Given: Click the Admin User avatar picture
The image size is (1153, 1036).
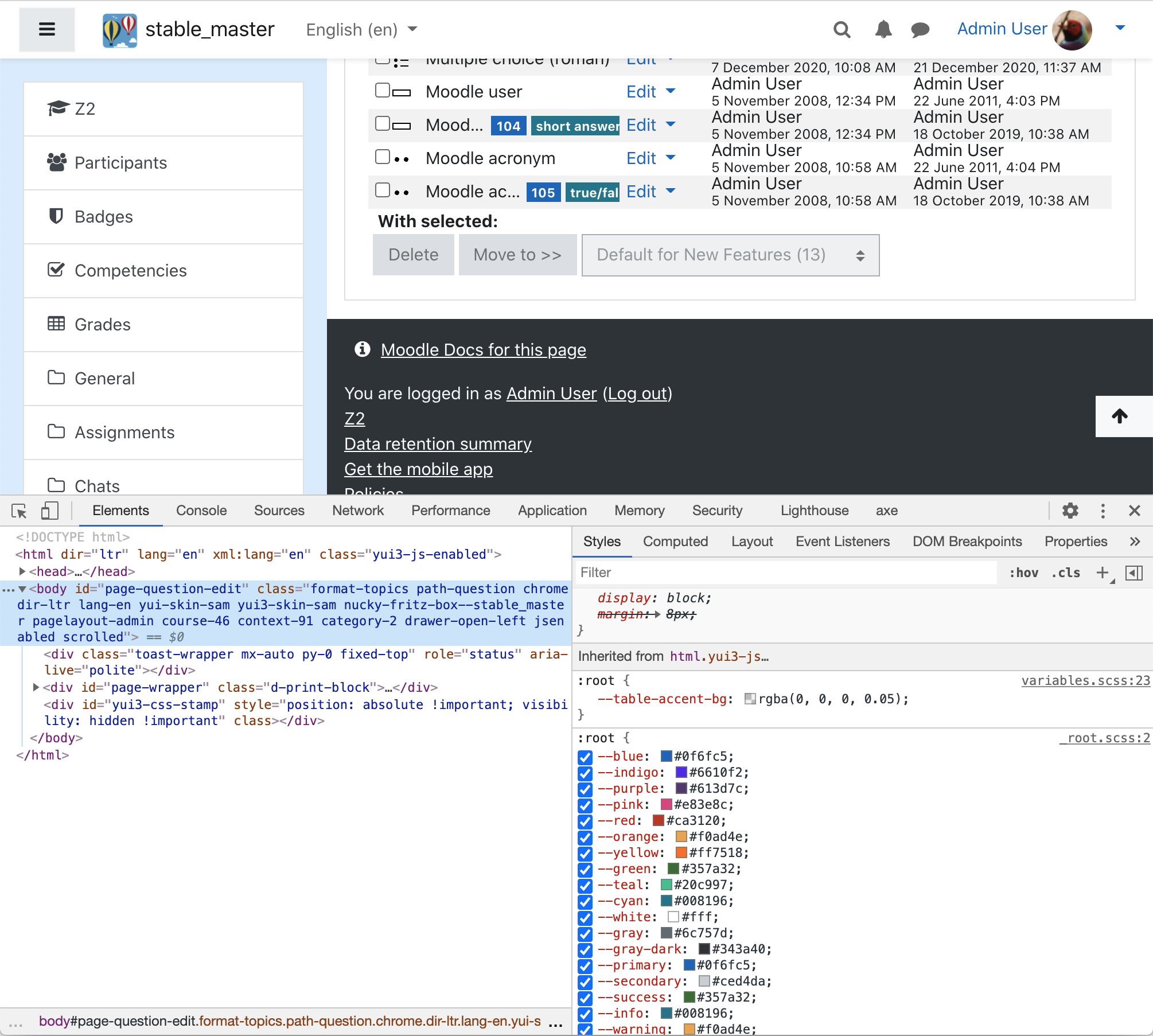Looking at the screenshot, I should (1072, 29).
